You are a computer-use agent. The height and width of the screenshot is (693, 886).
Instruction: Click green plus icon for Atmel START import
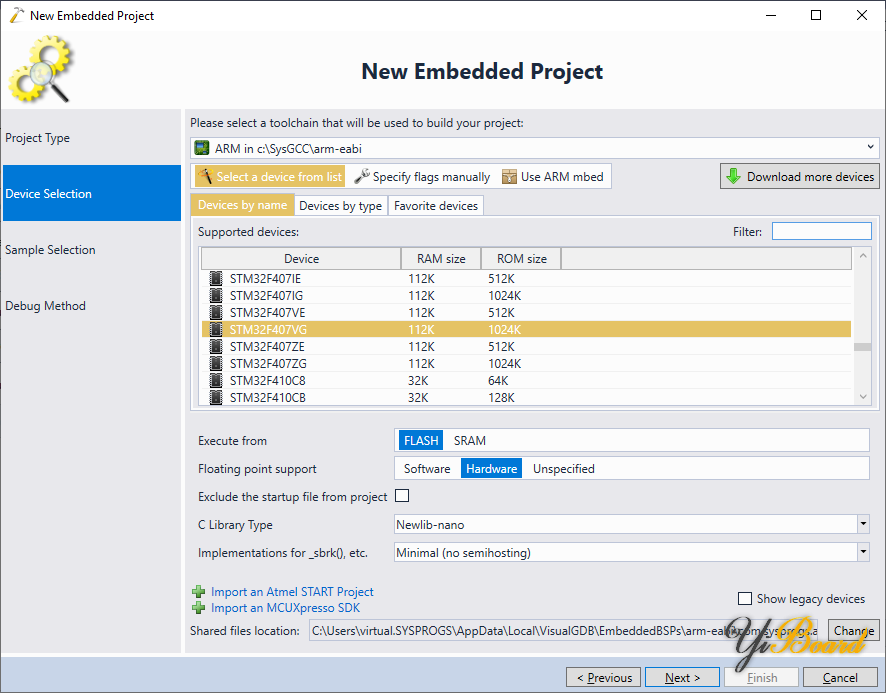(198, 592)
